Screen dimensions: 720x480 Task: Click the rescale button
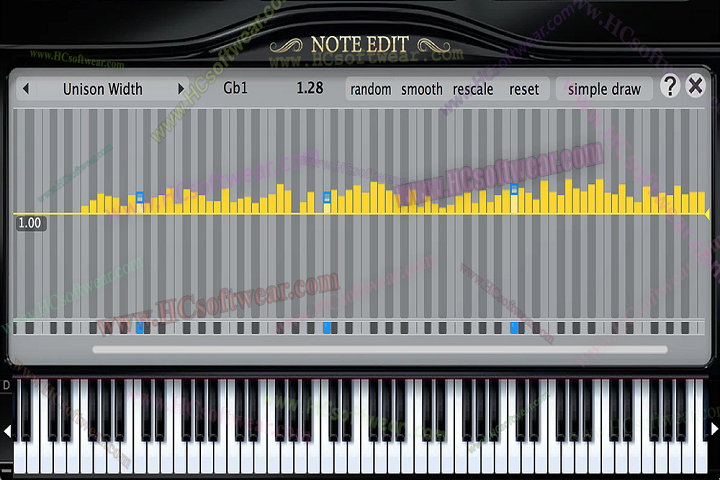tap(473, 89)
